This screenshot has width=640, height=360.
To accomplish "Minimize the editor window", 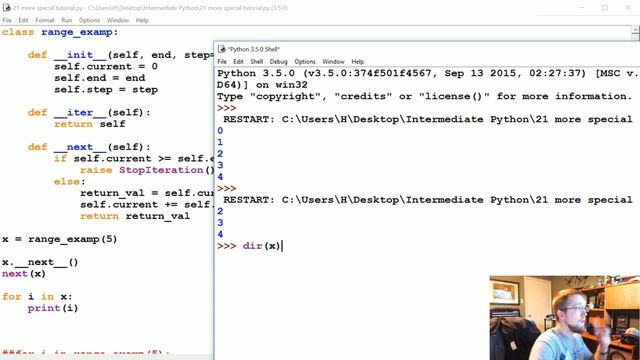I will tap(582, 7).
